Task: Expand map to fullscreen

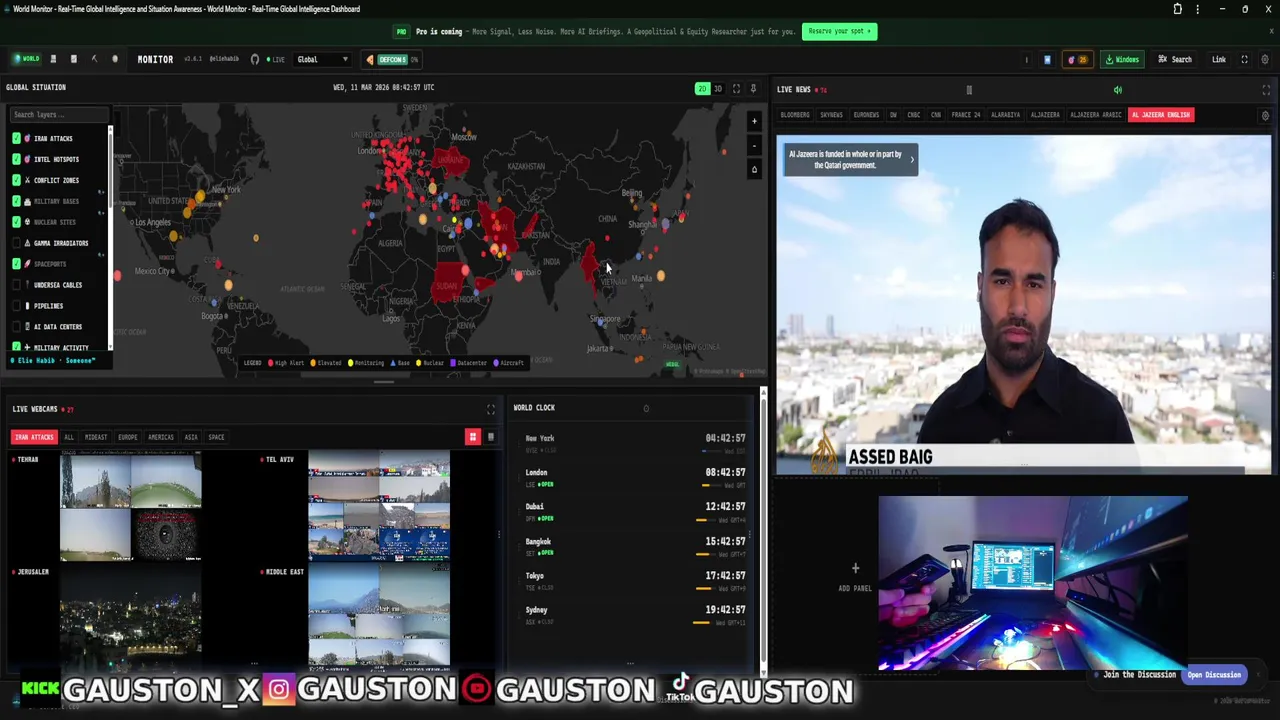Action: [736, 88]
